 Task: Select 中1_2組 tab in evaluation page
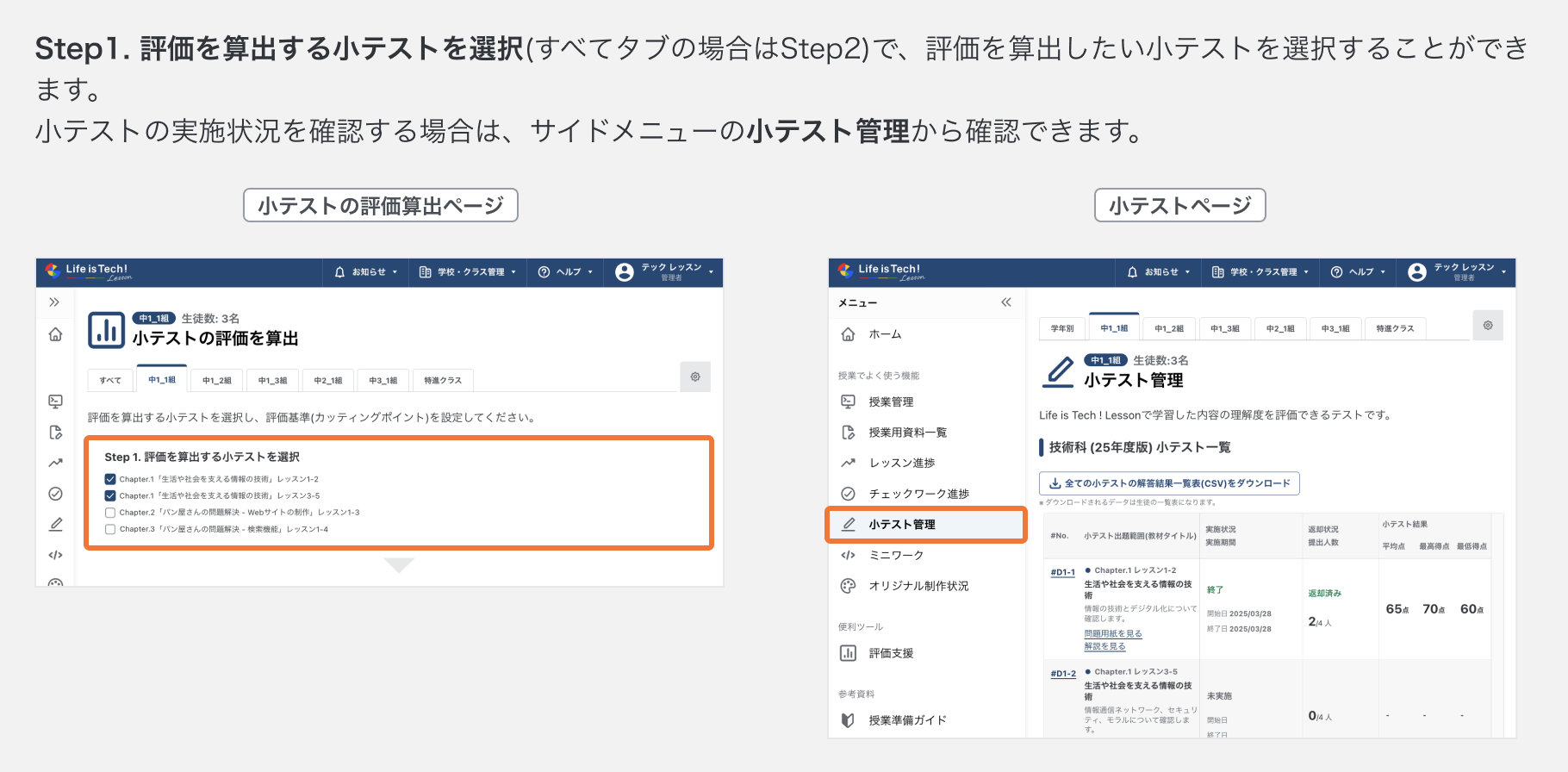coord(217,380)
